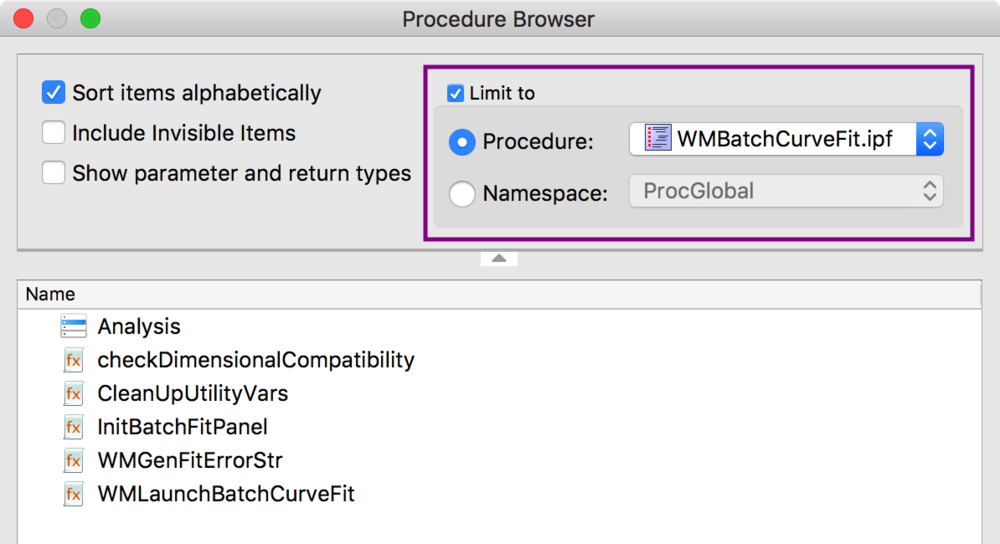Click the fx icon beside WMLaunchBatchCurveFit
1000x544 pixels.
[x=73, y=494]
